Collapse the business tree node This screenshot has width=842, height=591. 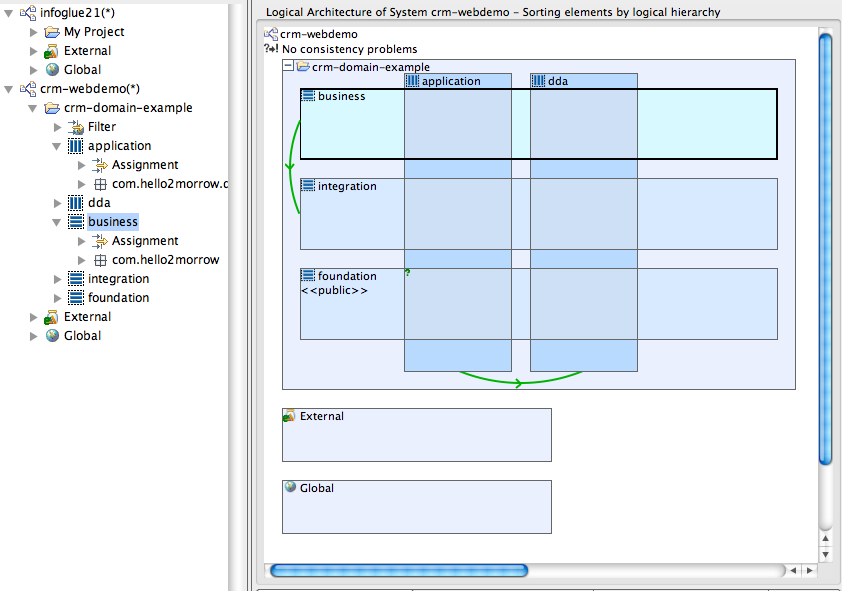coord(56,222)
